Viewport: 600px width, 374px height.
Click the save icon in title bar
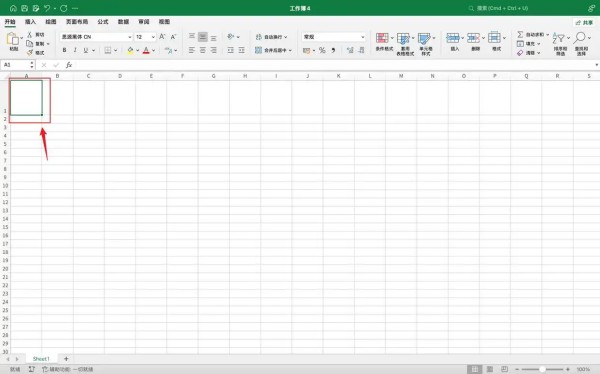click(x=24, y=8)
